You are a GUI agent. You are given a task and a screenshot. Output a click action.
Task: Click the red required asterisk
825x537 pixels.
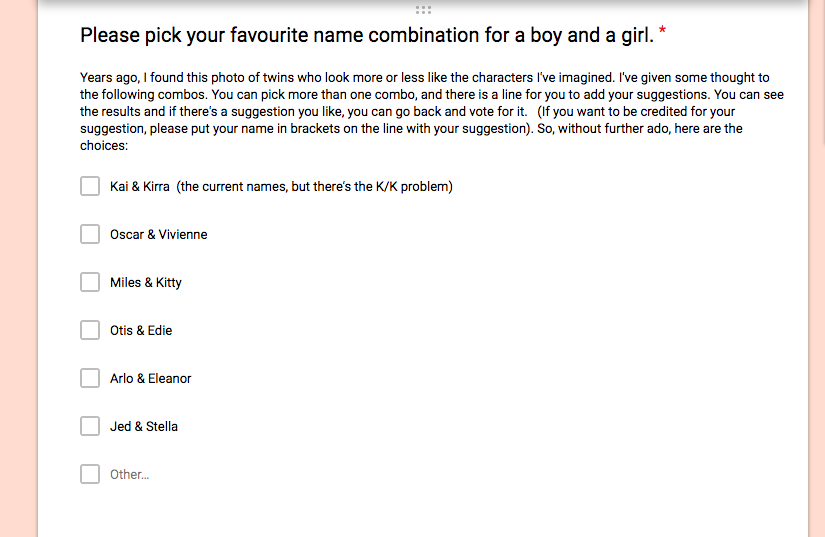click(x=662, y=35)
